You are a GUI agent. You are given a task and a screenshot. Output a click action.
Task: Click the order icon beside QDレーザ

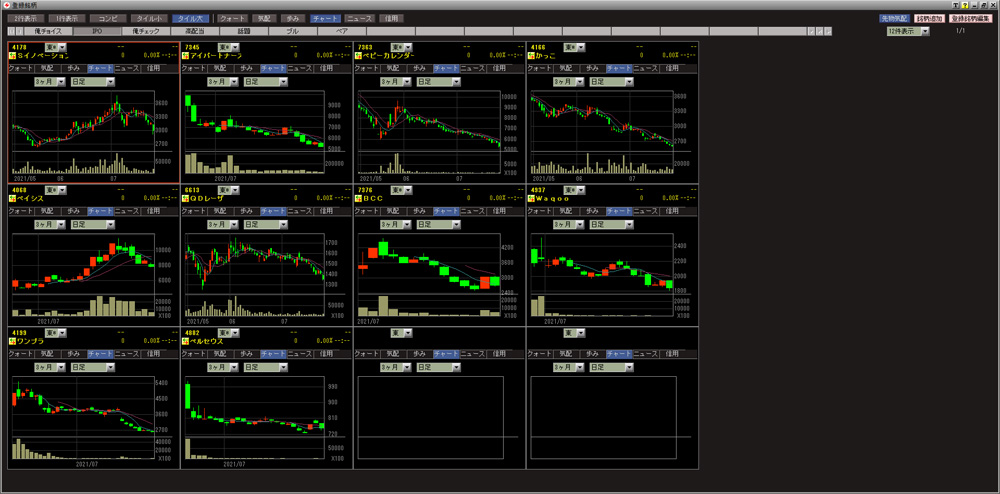[x=187, y=199]
